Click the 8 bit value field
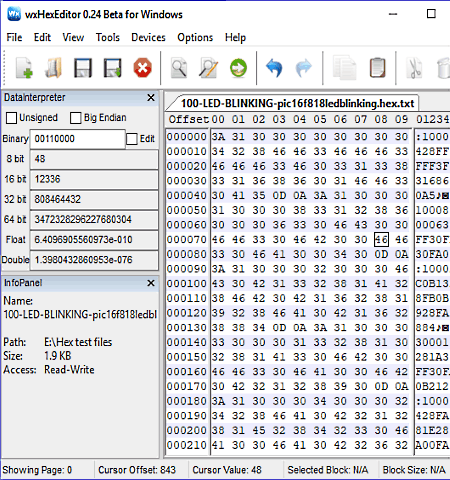 (94, 159)
